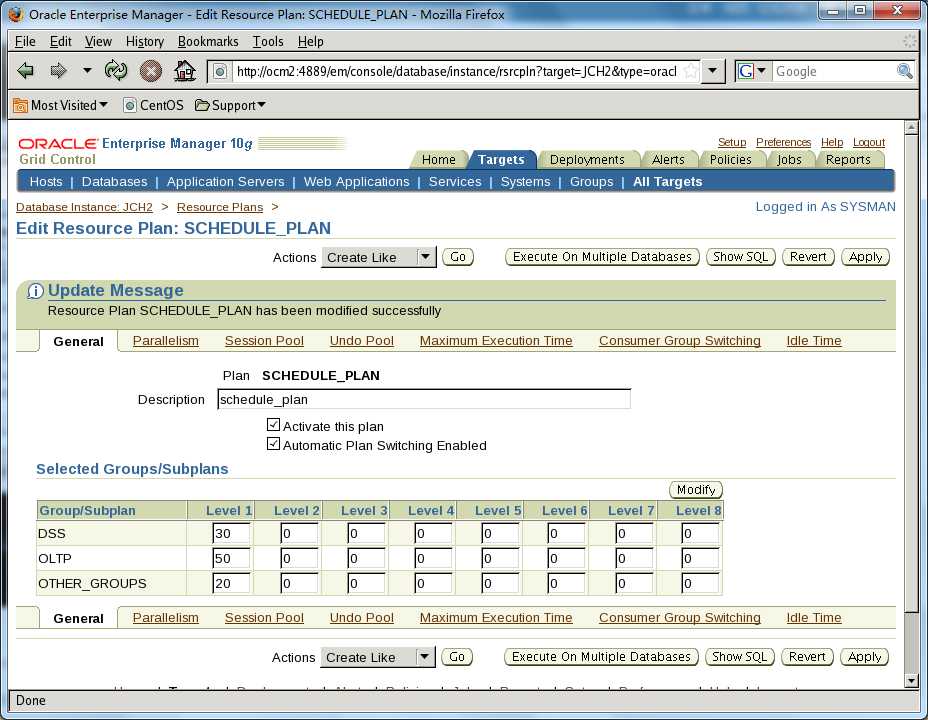Reload the page with the refresh icon
The height and width of the screenshot is (720, 928).
[x=116, y=71]
